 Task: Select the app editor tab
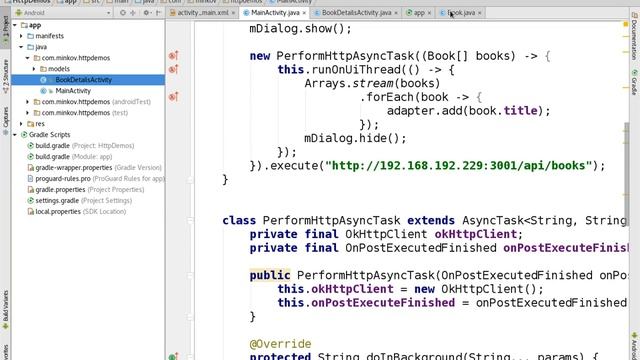pyautogui.click(x=419, y=13)
